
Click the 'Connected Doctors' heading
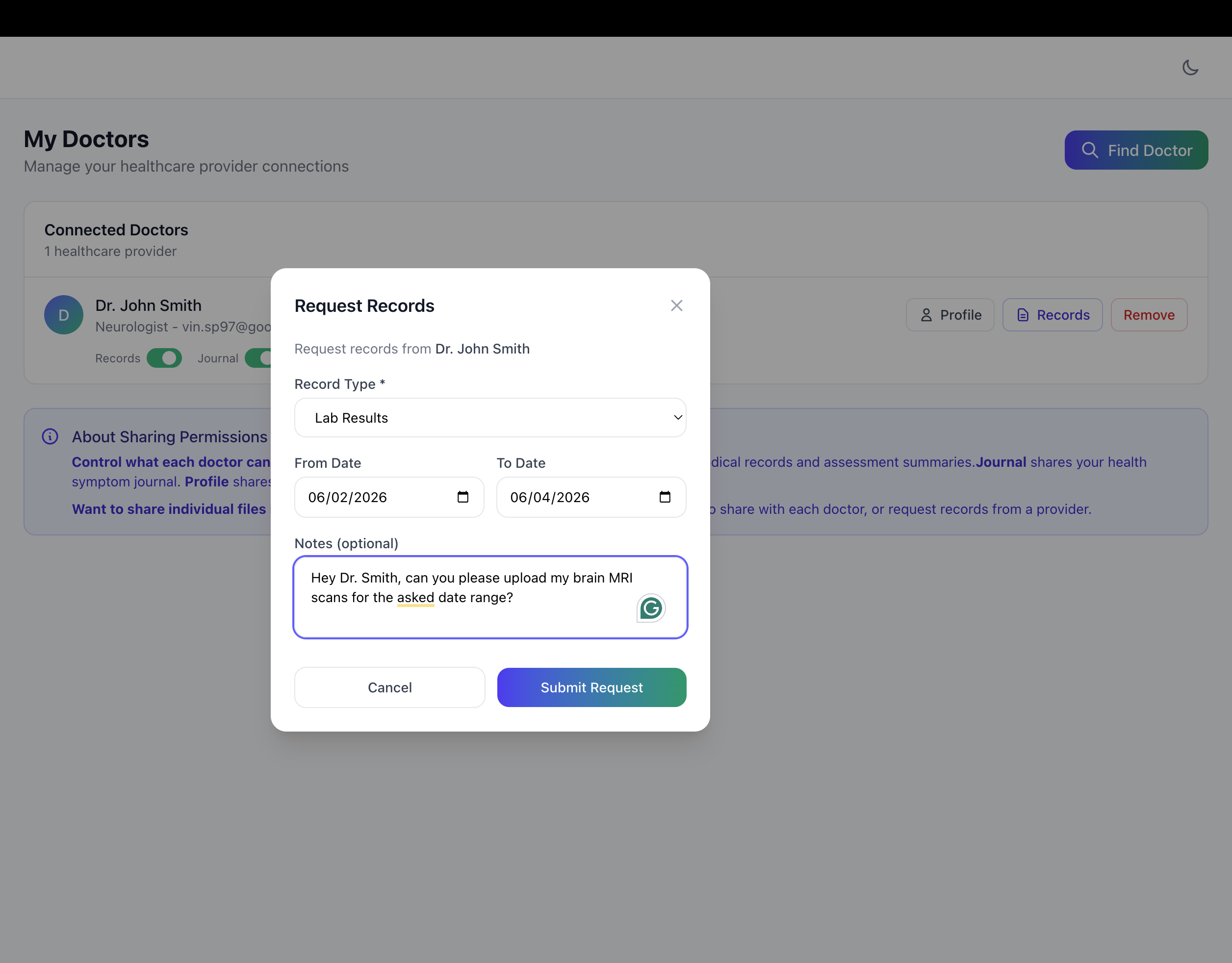coord(116,230)
